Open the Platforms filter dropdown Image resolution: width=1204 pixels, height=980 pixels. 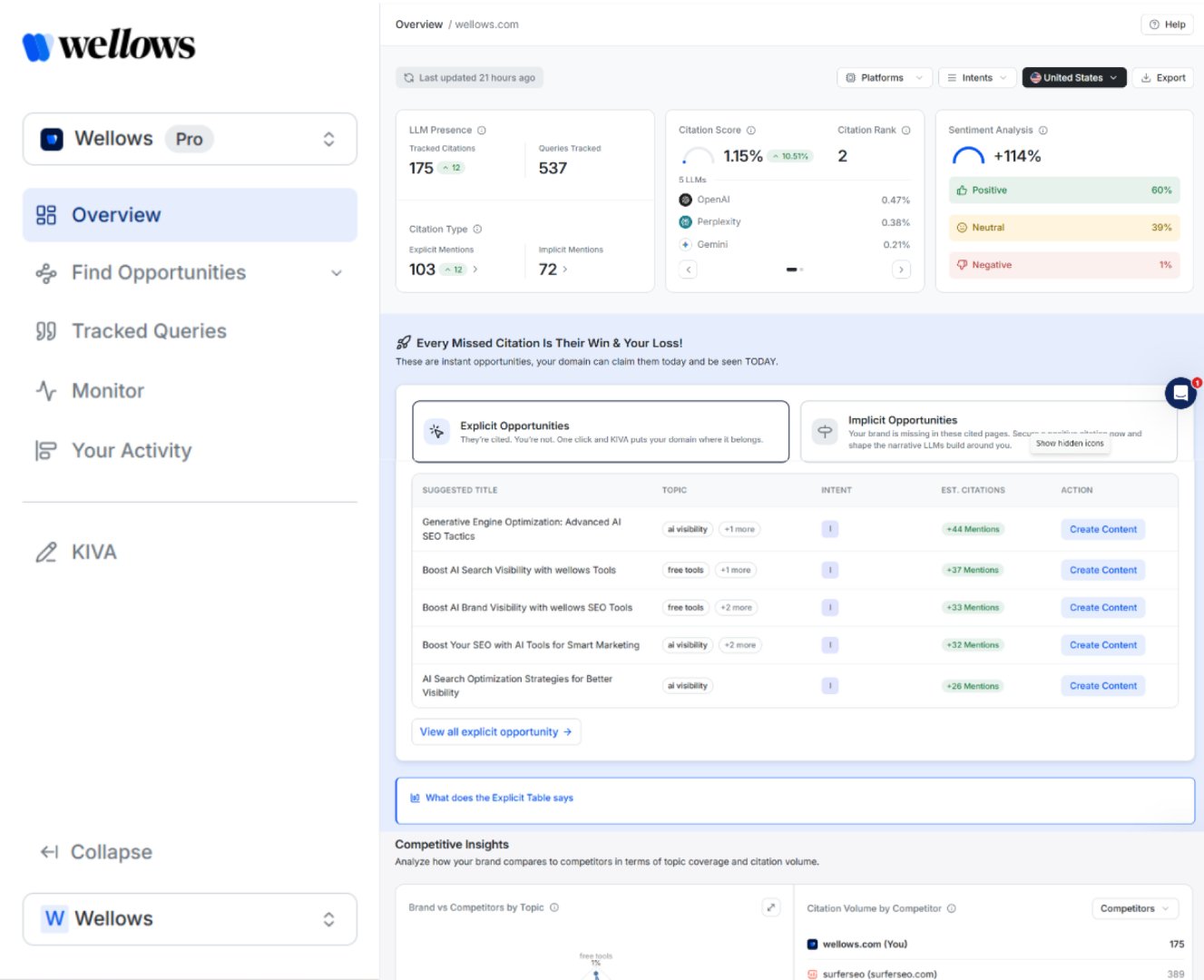coord(883,77)
